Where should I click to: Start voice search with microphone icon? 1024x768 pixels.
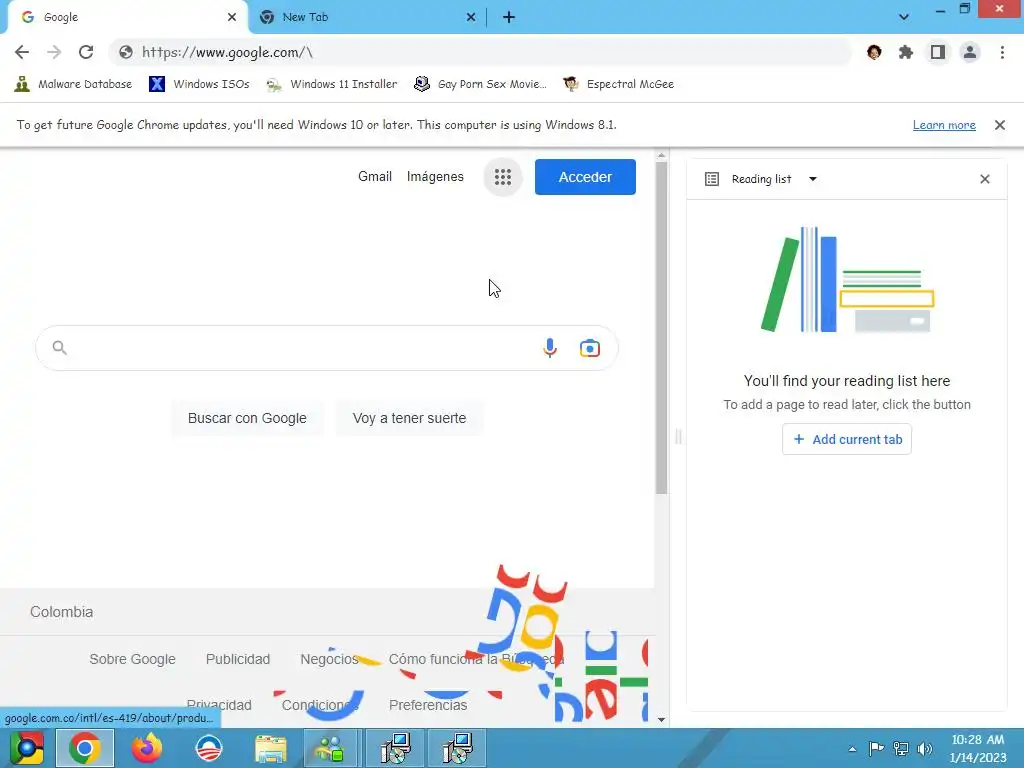coord(550,348)
